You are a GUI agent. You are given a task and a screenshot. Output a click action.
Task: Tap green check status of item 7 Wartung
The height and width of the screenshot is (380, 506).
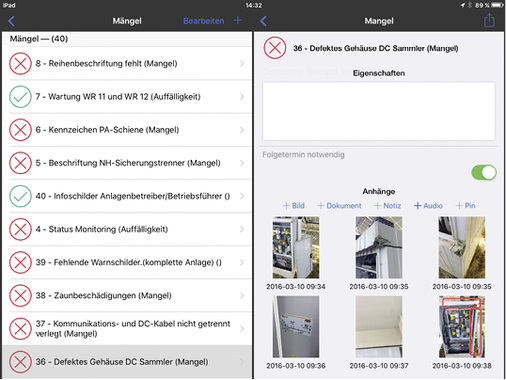click(20, 97)
